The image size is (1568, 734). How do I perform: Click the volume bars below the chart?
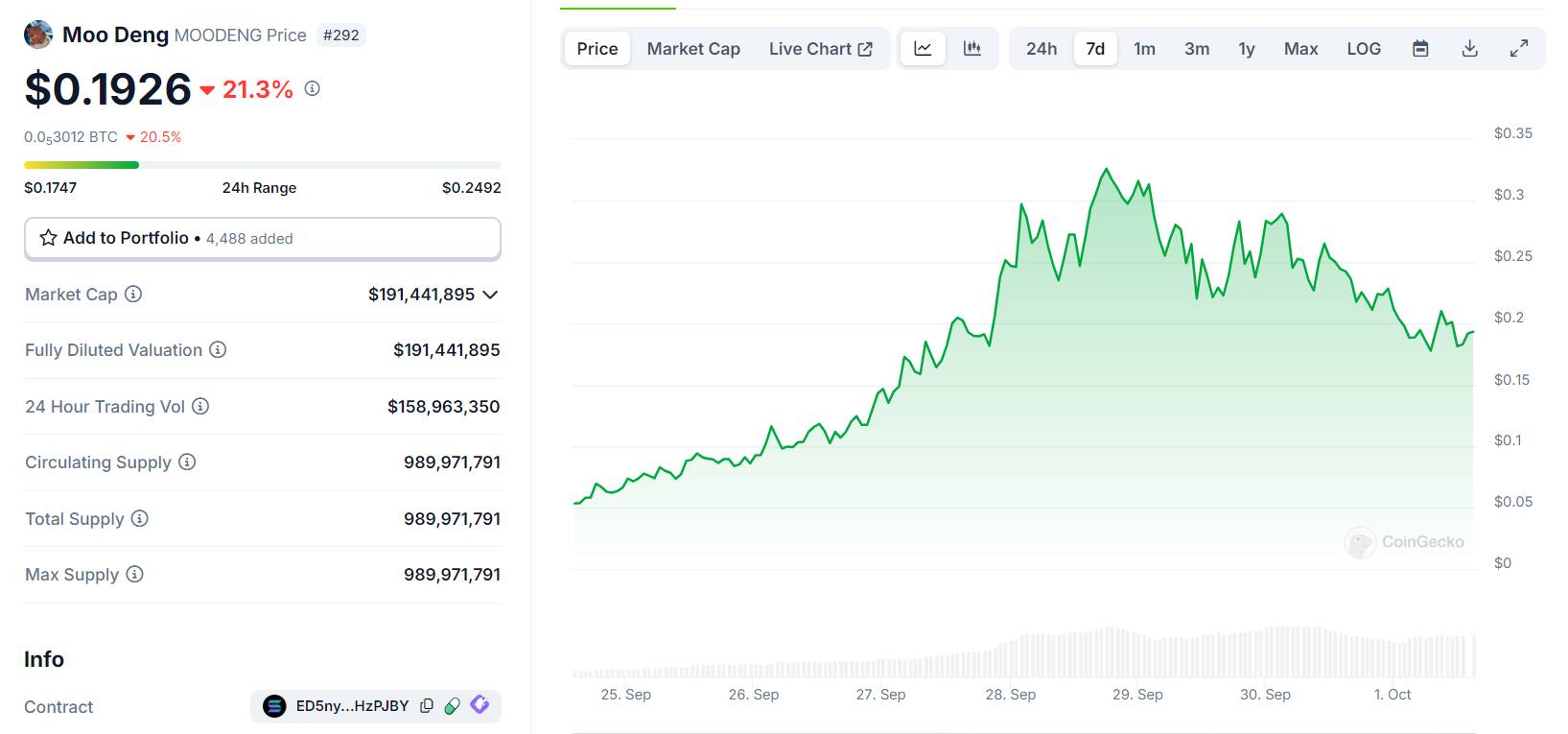(1023, 653)
